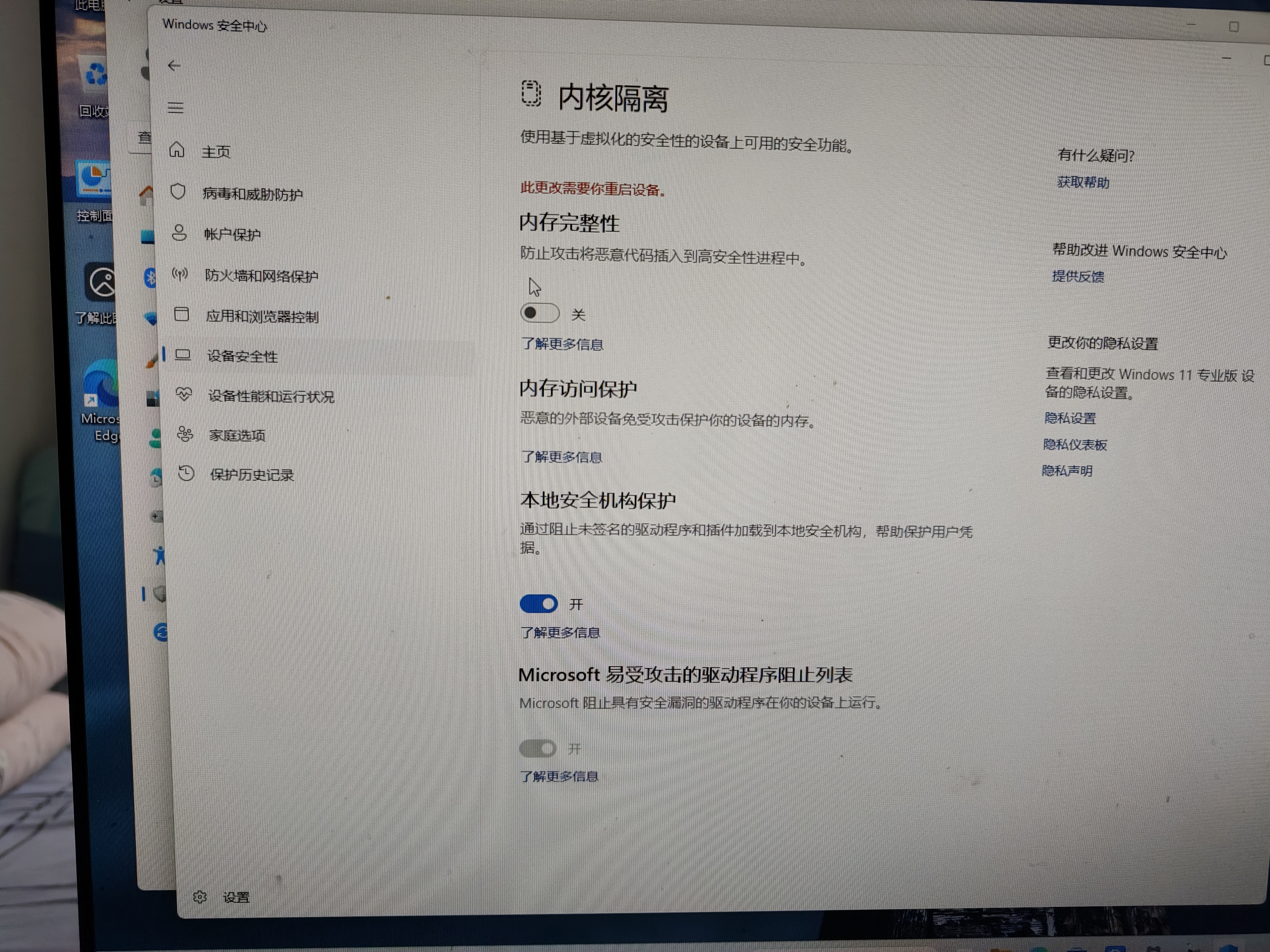
Task: Click 防火墙和网络保护 antenna icon
Action: (x=180, y=274)
